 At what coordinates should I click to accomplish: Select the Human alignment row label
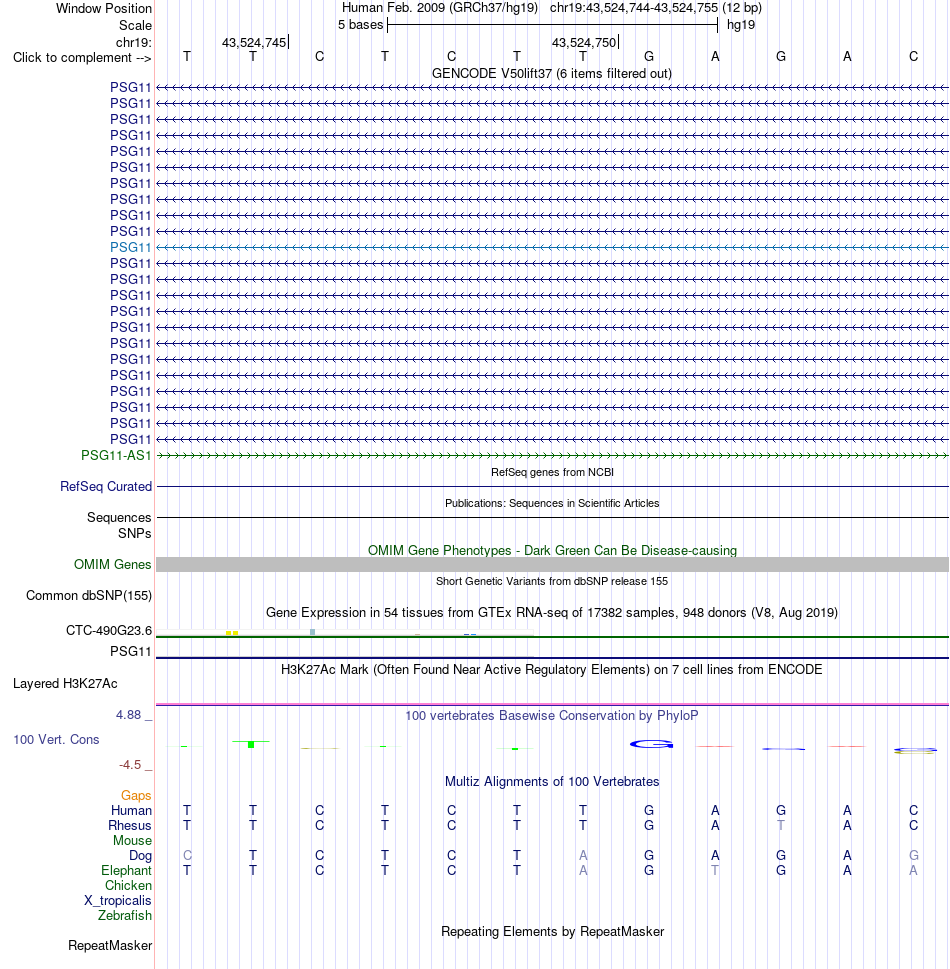click(x=131, y=810)
